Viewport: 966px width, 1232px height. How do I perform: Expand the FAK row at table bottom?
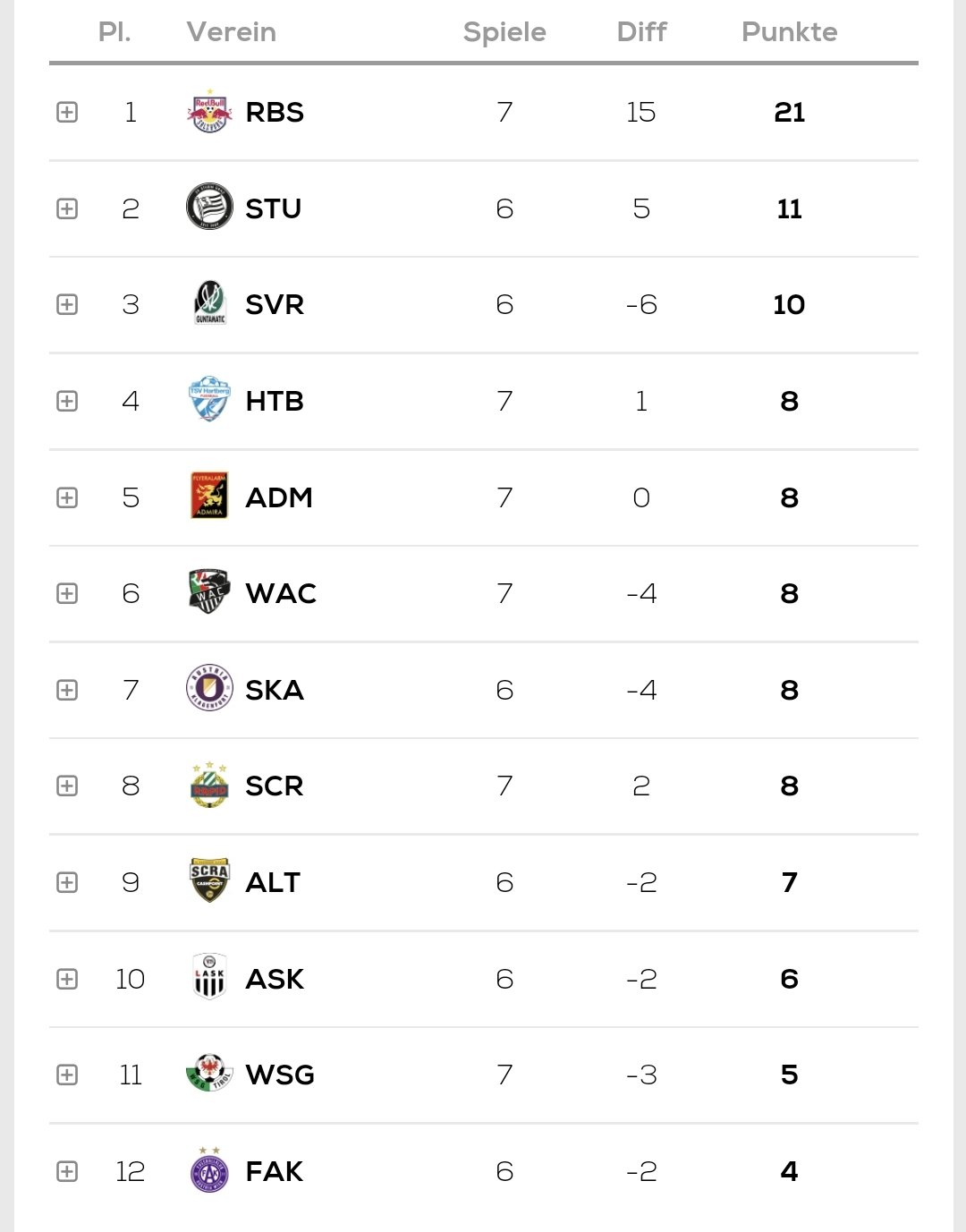point(67,1171)
